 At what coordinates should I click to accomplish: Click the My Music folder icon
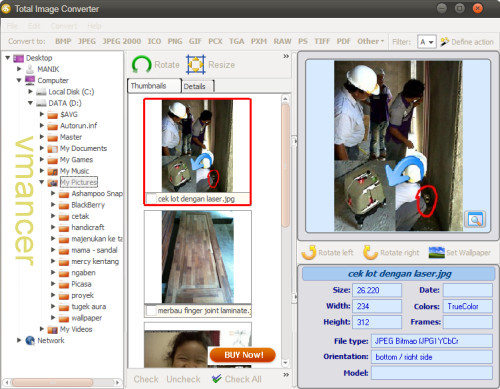click(x=53, y=171)
